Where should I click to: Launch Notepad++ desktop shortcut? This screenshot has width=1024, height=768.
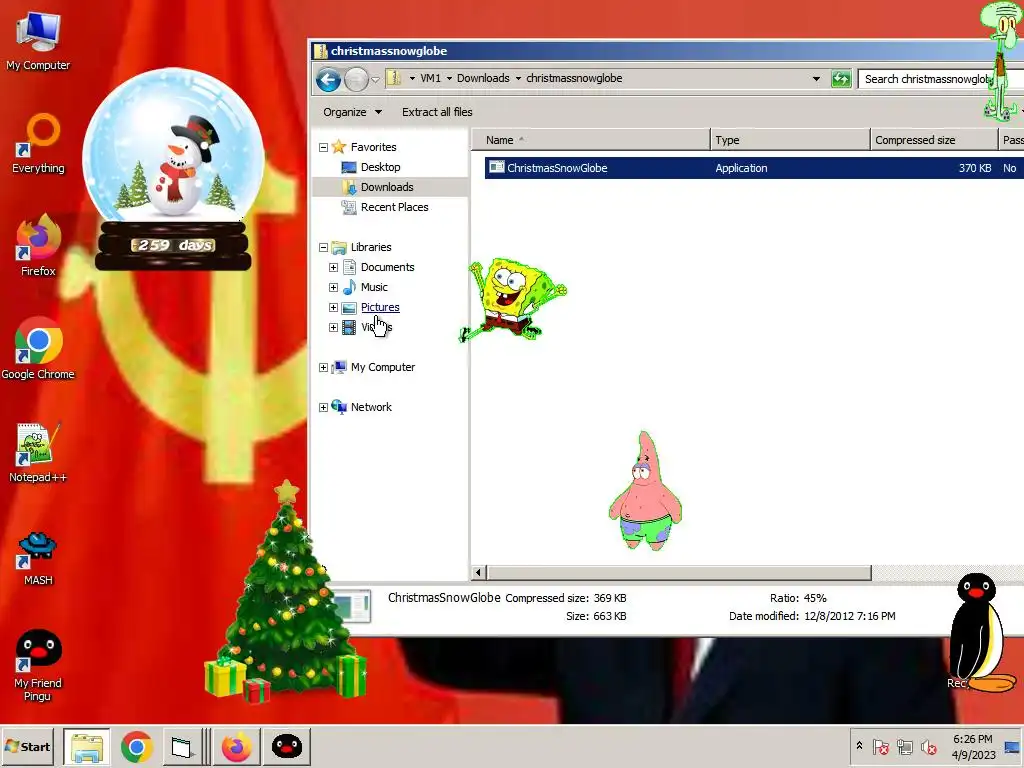(x=38, y=452)
